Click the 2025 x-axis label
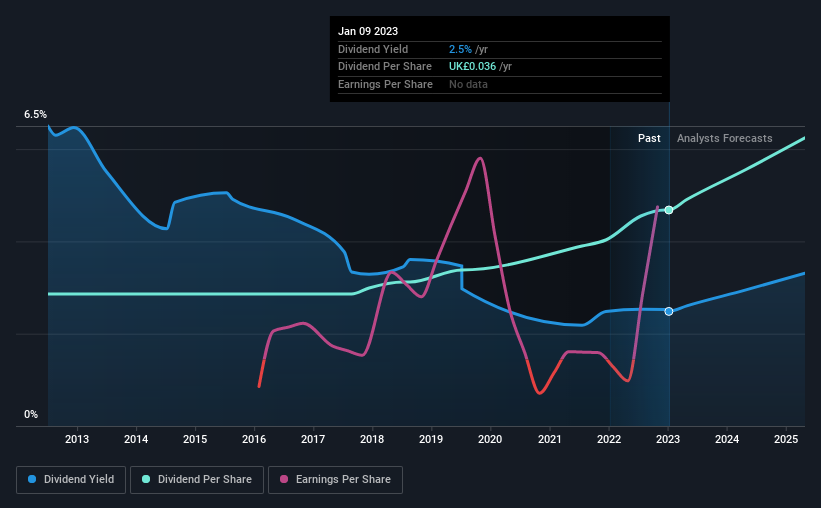Screen dimensions: 821x508 786,439
